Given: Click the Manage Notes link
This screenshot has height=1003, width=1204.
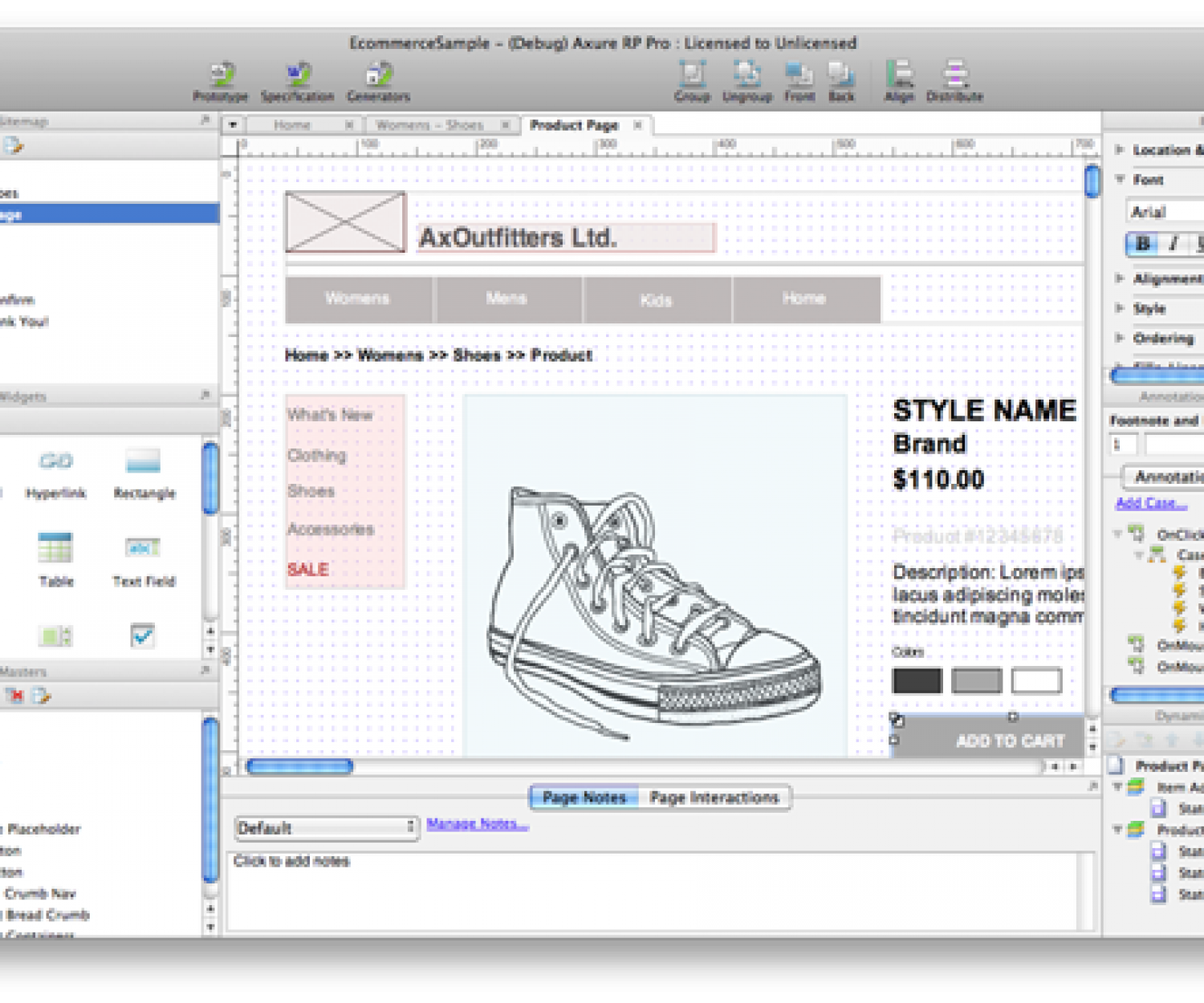Looking at the screenshot, I should click(477, 824).
